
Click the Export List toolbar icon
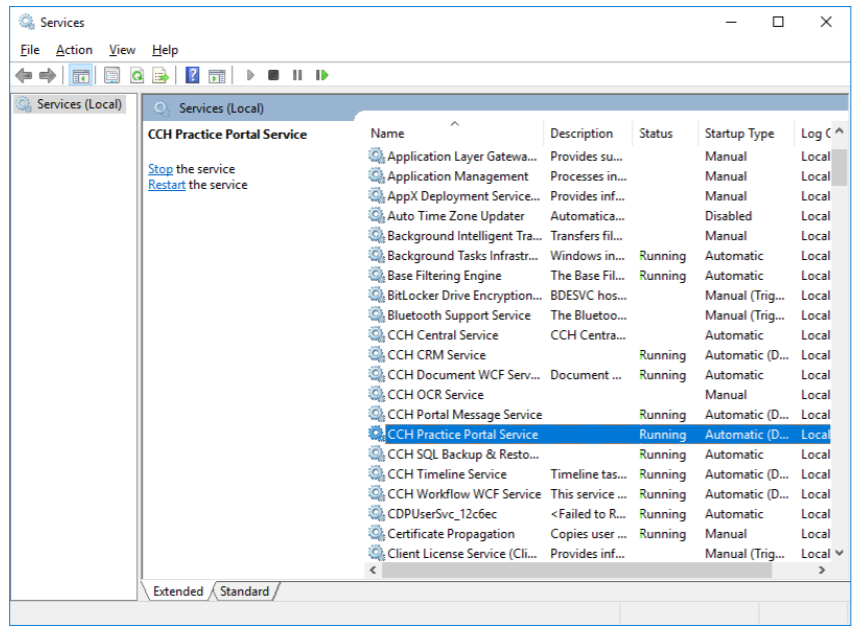[x=161, y=75]
